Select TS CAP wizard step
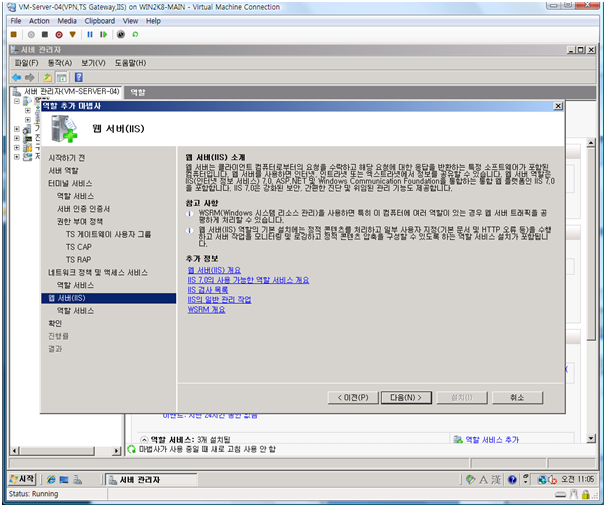The height and width of the screenshot is (507, 606). point(79,247)
